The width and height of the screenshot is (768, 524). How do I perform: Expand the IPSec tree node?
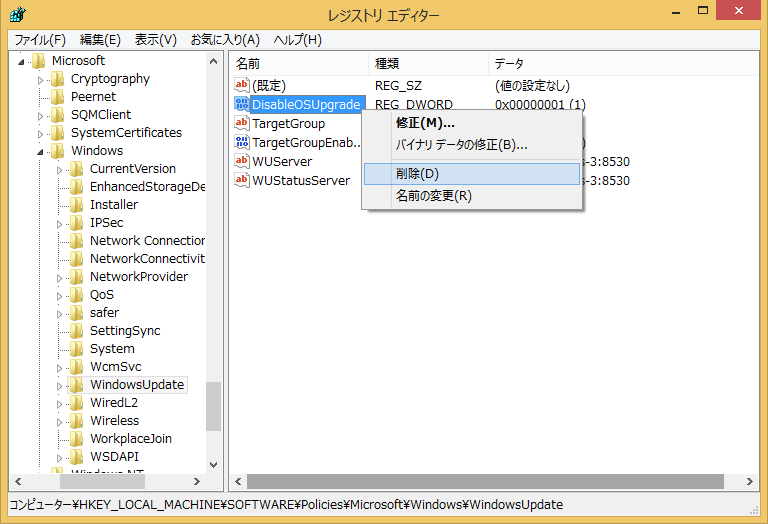click(x=59, y=224)
